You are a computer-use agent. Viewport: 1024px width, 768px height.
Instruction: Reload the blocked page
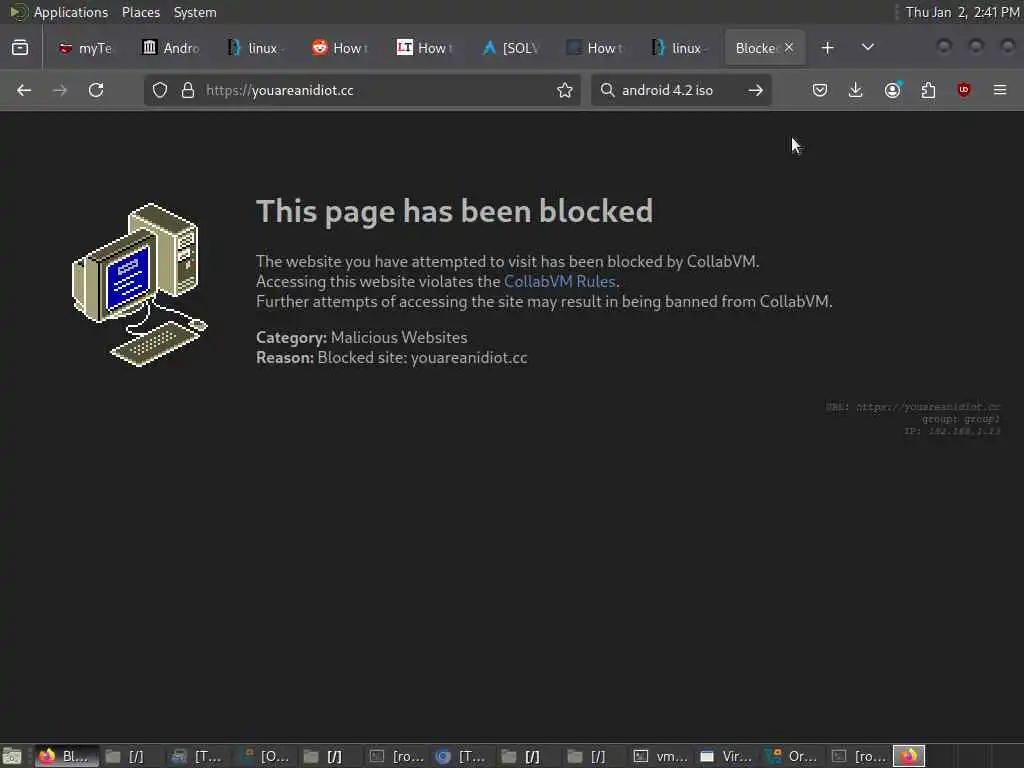[x=96, y=90]
